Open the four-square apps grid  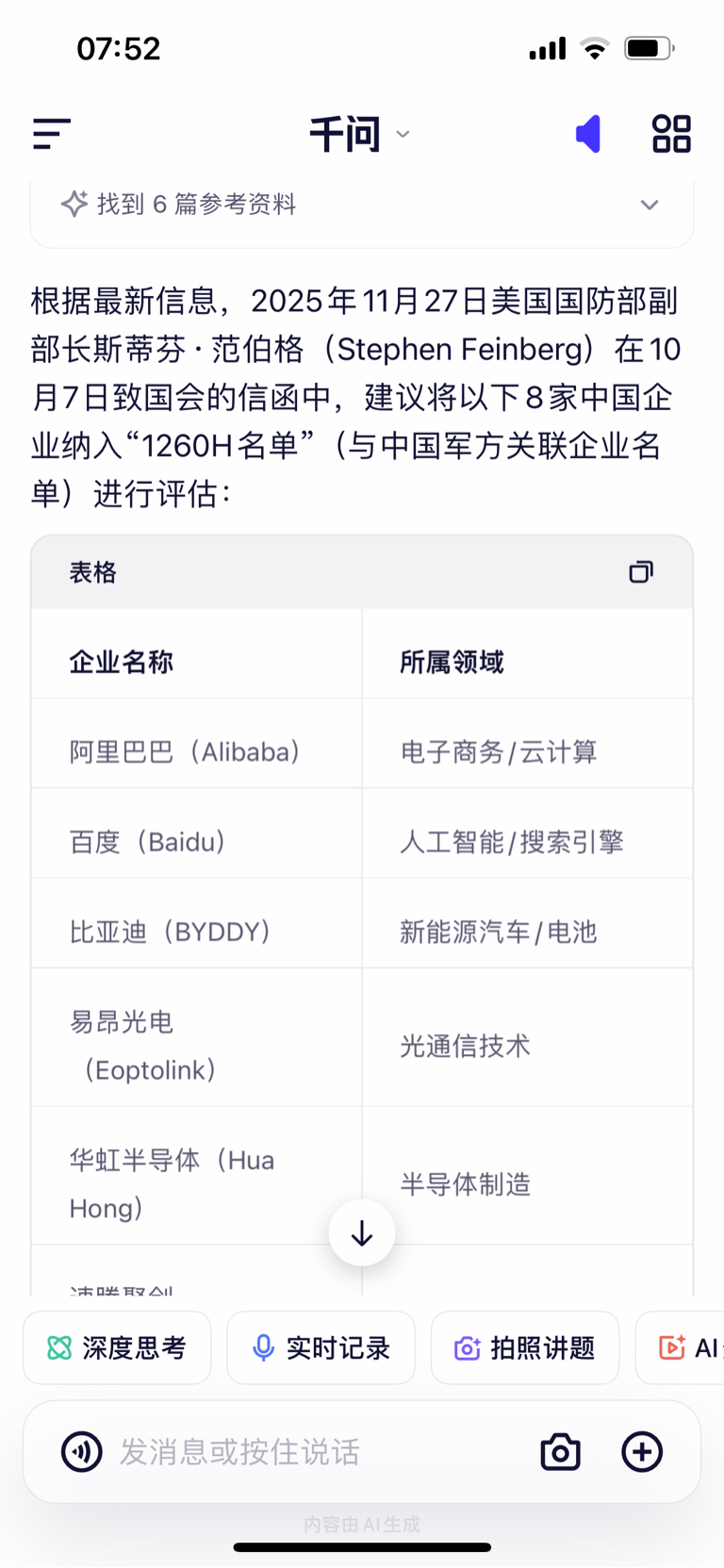pos(671,134)
